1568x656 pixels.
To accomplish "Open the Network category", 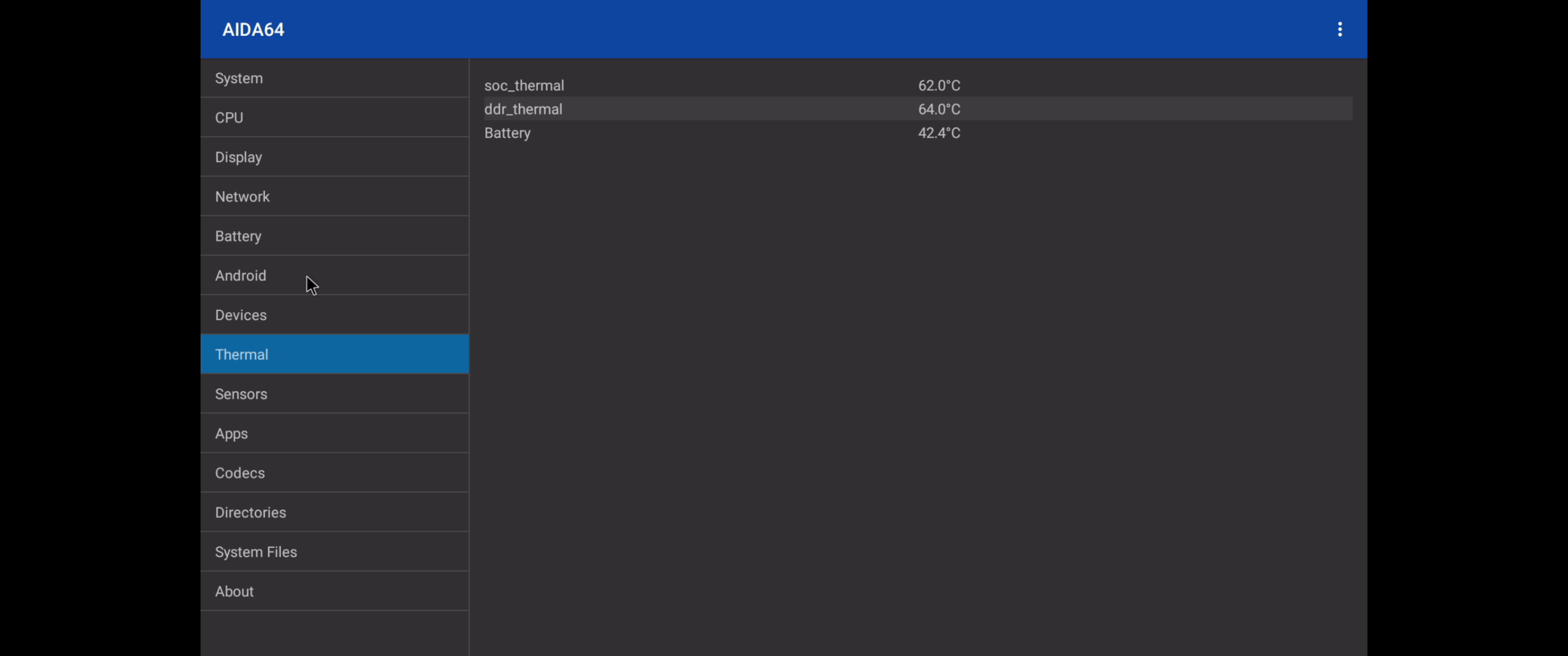I will [334, 196].
